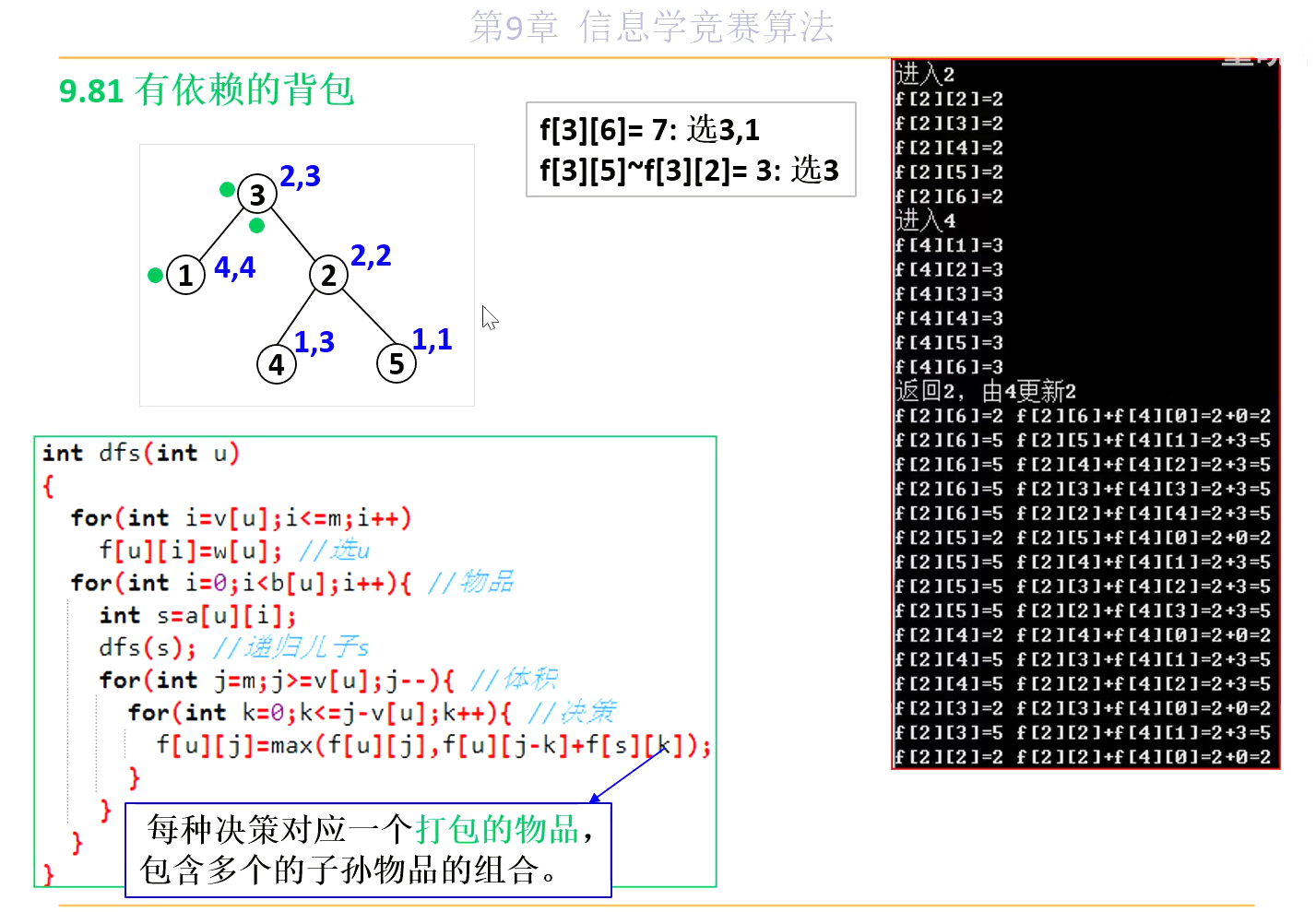The image size is (1316, 912).
Task: Click the code line "int dfs(int u)"
Action: click(x=141, y=453)
